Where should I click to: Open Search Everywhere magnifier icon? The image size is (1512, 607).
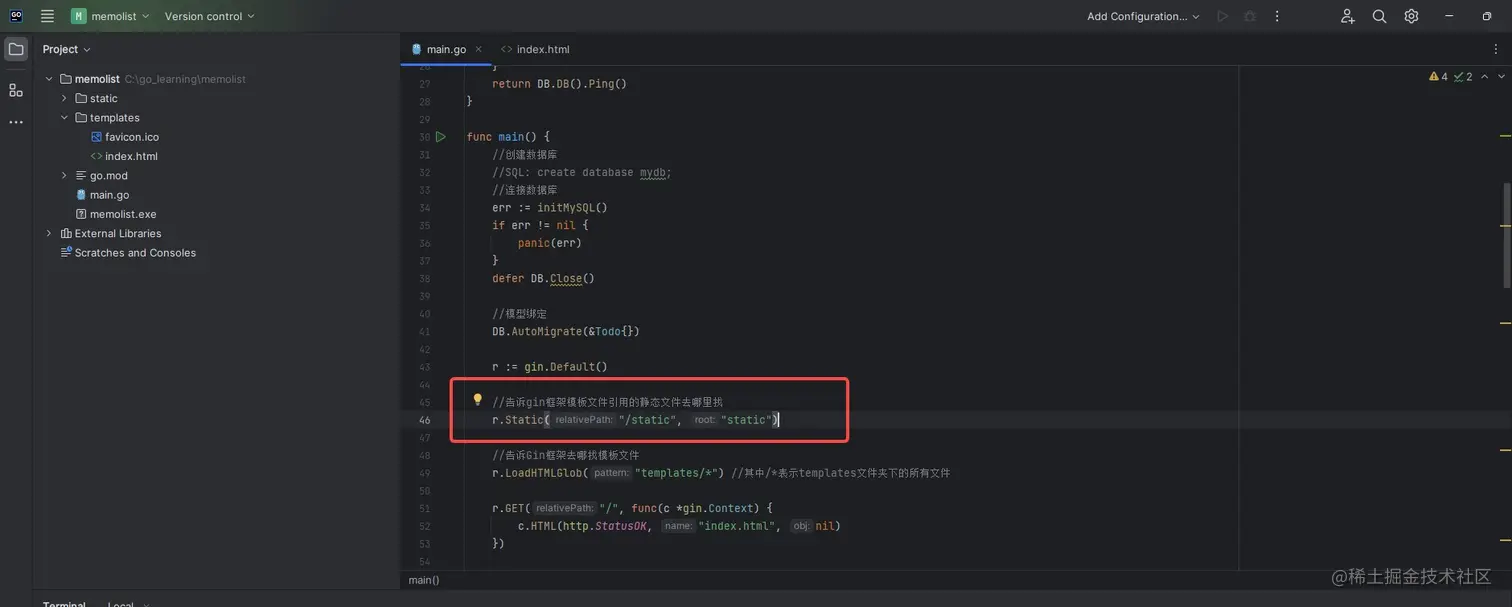1379,16
